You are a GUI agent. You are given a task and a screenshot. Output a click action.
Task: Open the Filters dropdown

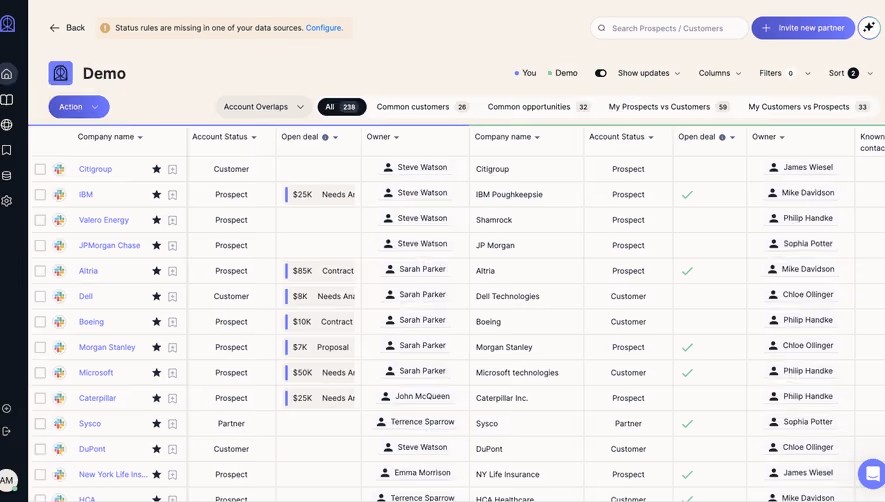pyautogui.click(x=785, y=73)
